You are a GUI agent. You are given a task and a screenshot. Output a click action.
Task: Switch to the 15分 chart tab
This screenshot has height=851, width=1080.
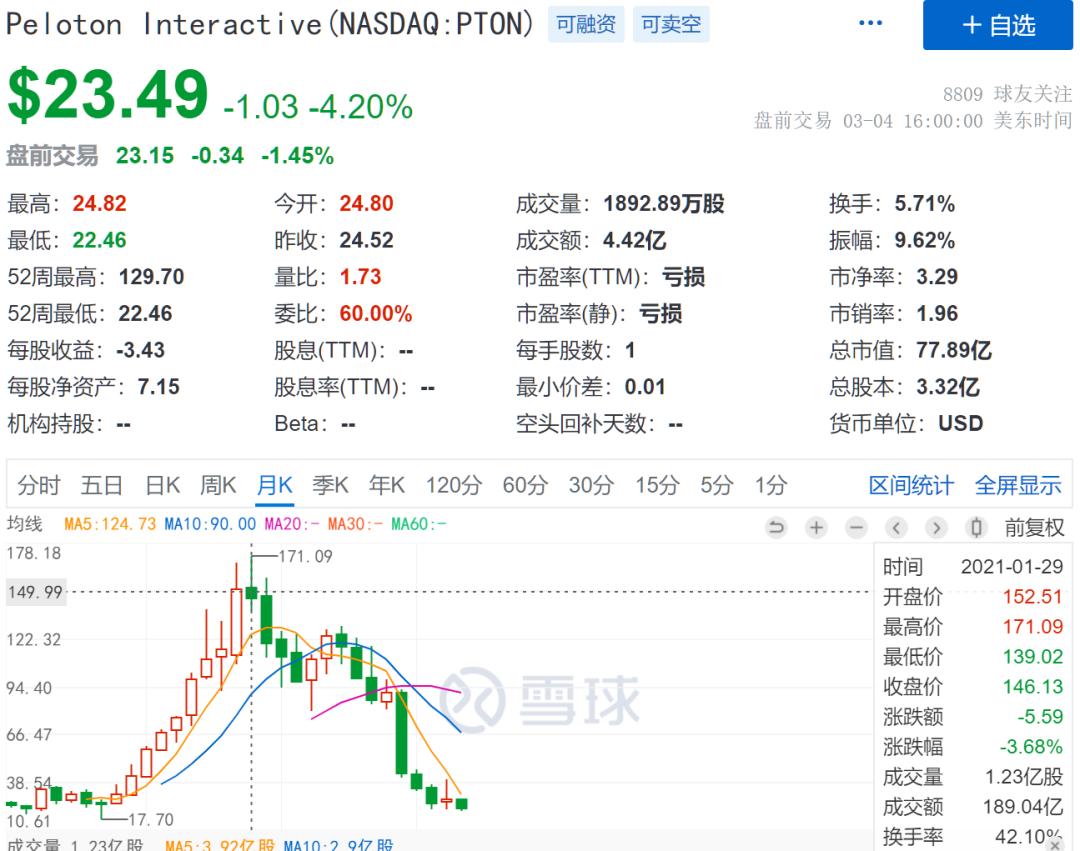coord(657,485)
